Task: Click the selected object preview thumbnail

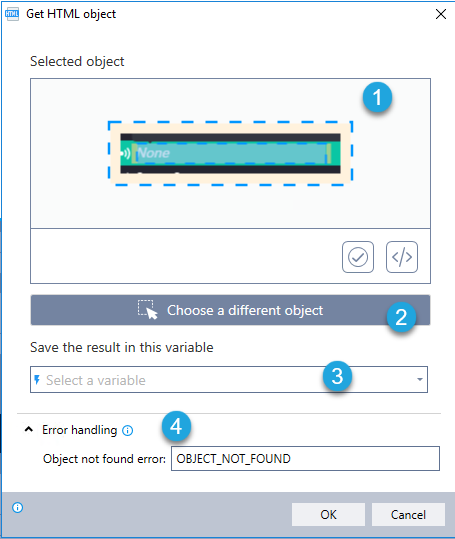Action: click(x=231, y=153)
